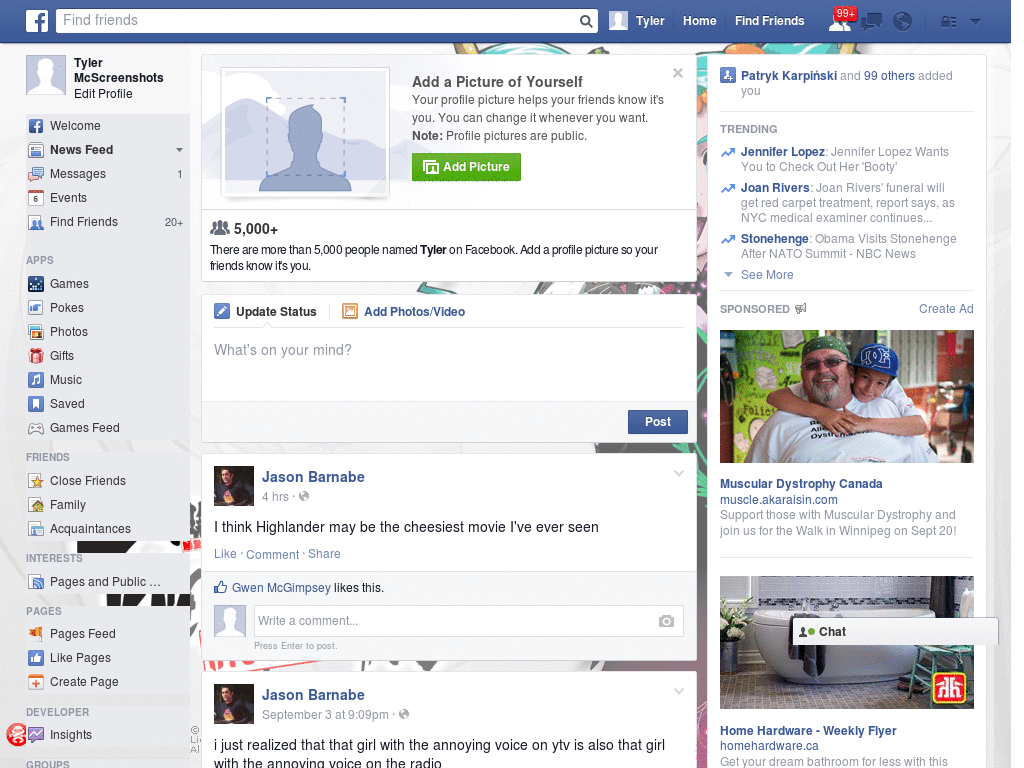This screenshot has width=1024, height=768.
Task: Open Find Friends in the top bar
Action: (769, 21)
